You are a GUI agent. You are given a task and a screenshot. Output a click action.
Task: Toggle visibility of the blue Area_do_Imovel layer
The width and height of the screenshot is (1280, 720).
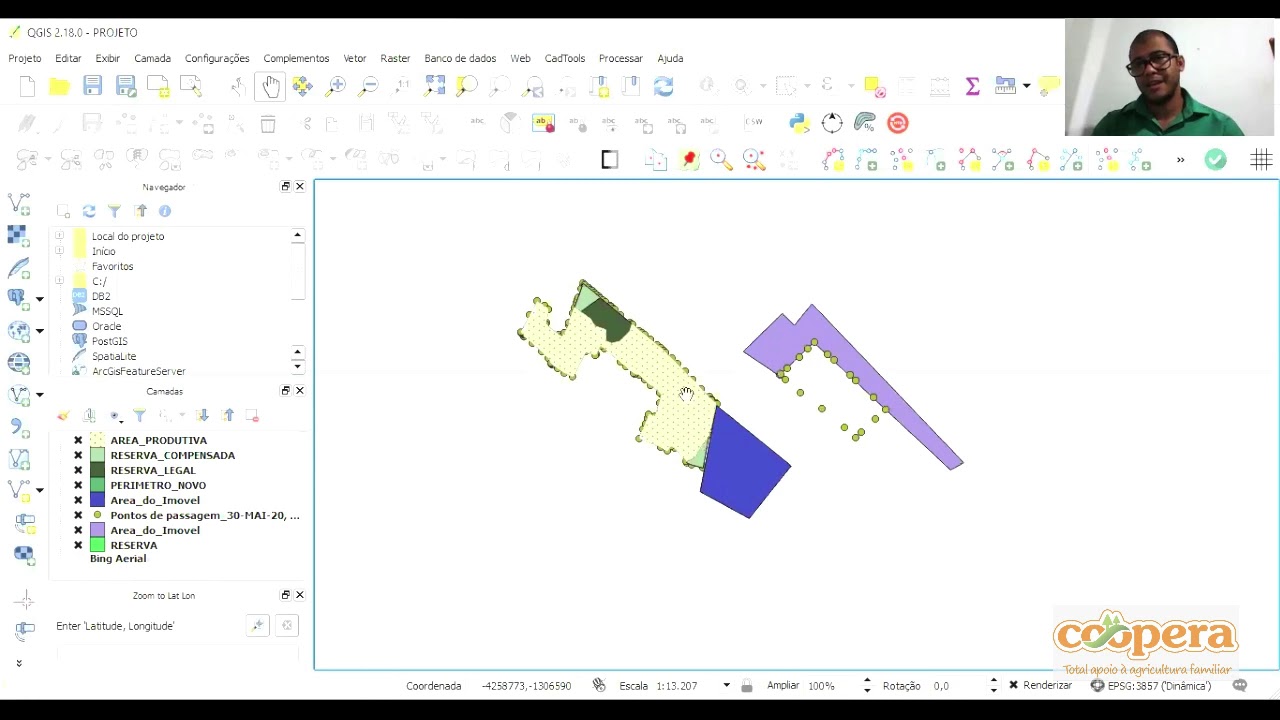[x=78, y=500]
